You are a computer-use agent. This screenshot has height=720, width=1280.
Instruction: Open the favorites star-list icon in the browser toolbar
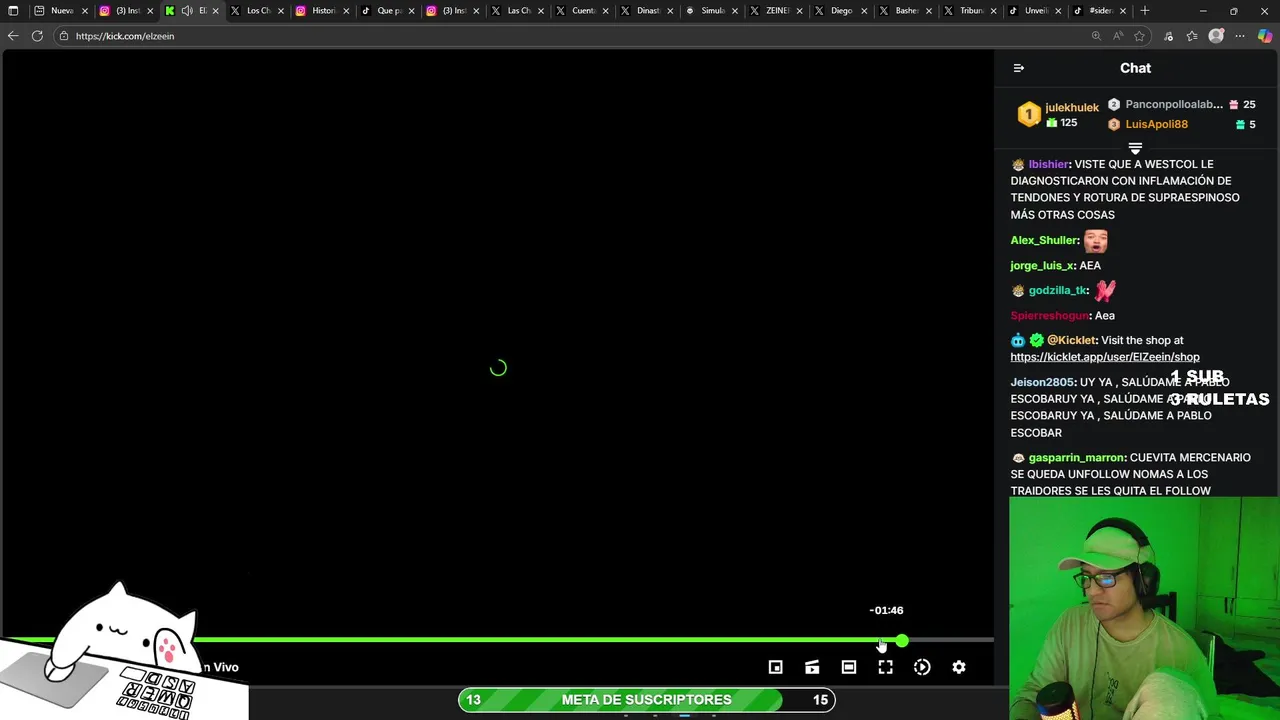coord(1192,36)
